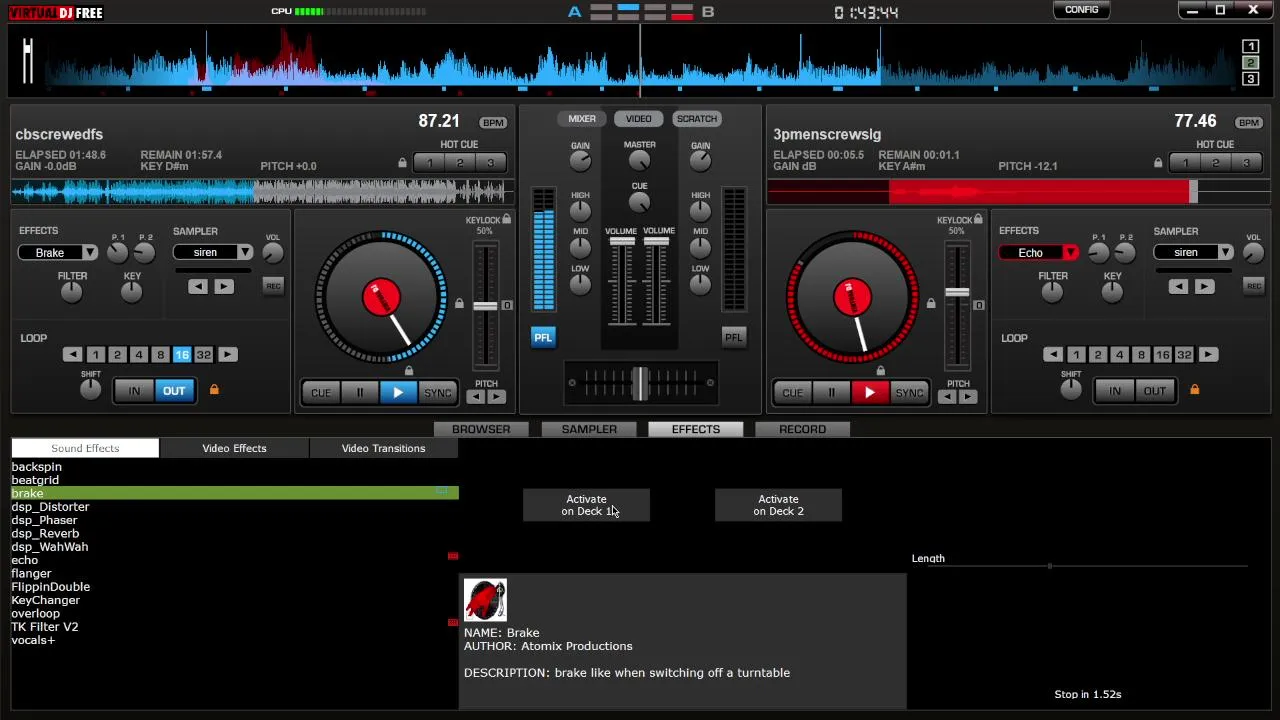Switch to the SAMPLER tab
Image resolution: width=1280 pixels, height=720 pixels.
589,429
